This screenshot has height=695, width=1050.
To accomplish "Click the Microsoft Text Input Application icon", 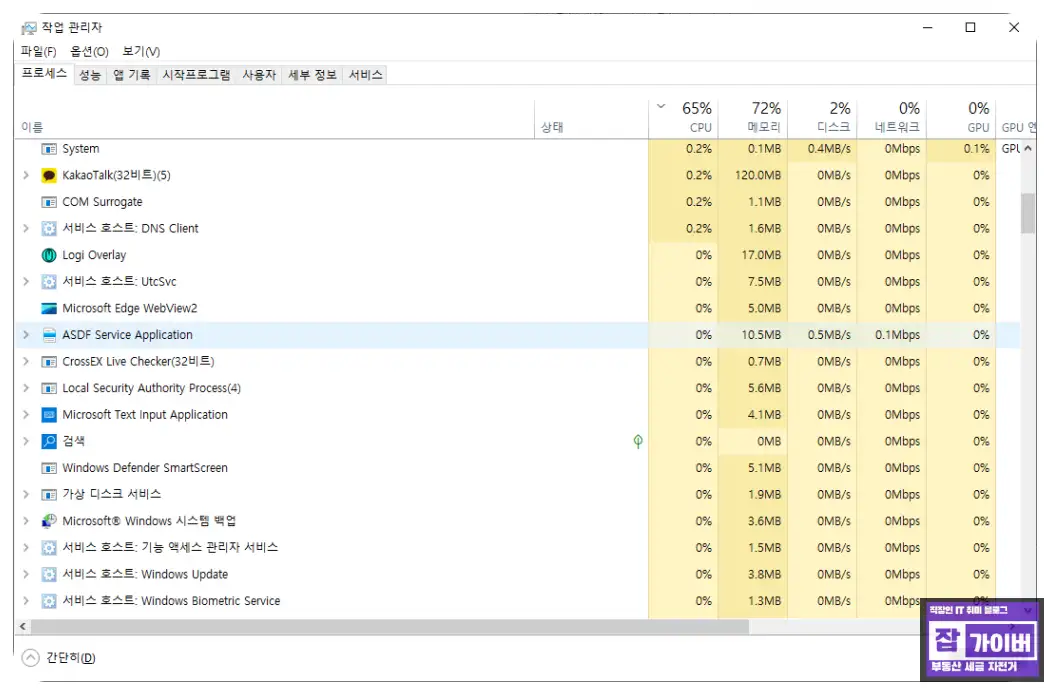I will (x=49, y=415).
